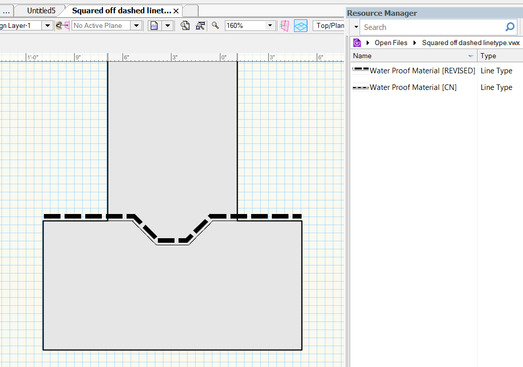Image resolution: width=523 pixels, height=367 pixels.
Task: Expand the dropdown next to page icon
Action: [168, 25]
